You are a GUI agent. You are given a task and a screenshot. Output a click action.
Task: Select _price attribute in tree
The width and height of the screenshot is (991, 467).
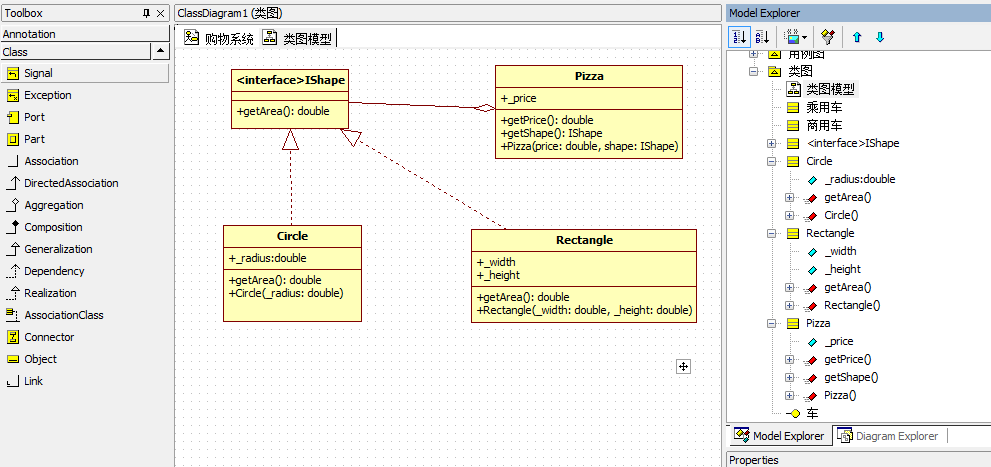[x=839, y=341]
